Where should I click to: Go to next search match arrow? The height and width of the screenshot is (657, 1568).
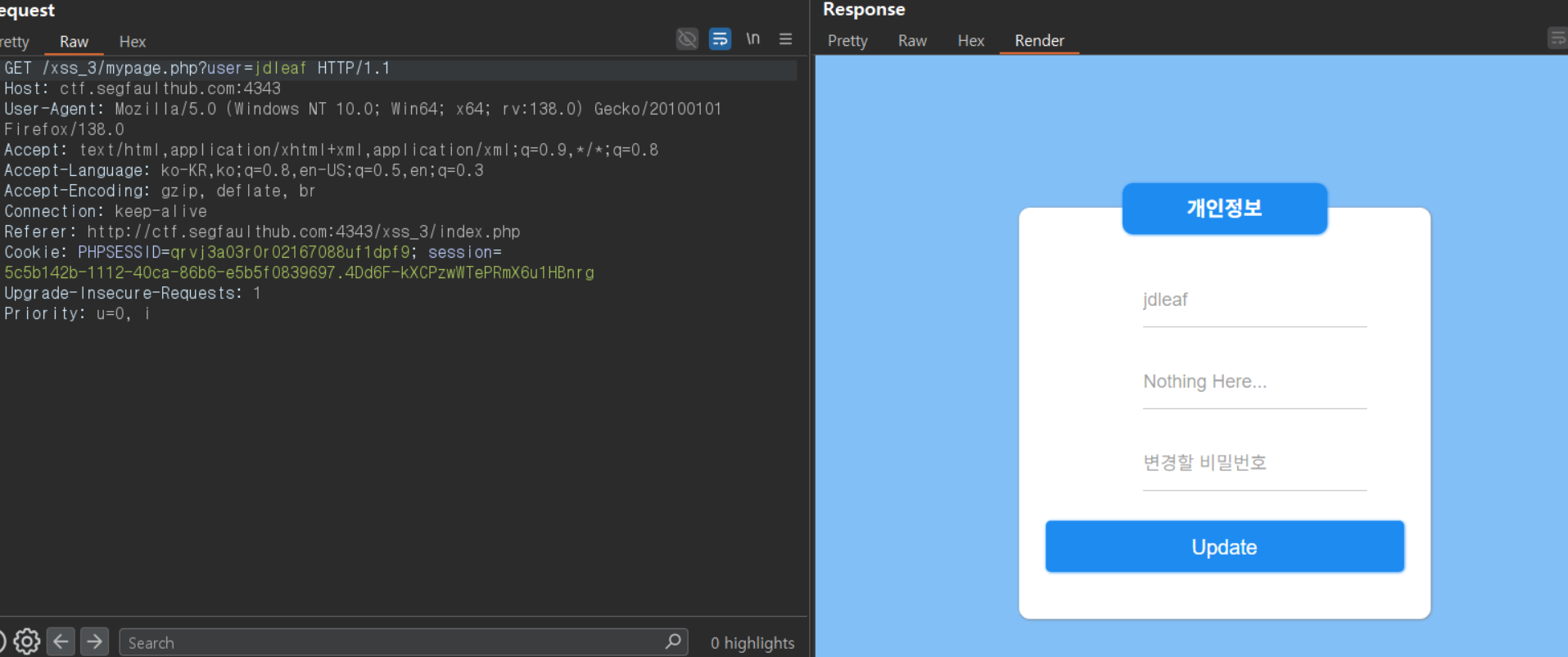tap(95, 641)
